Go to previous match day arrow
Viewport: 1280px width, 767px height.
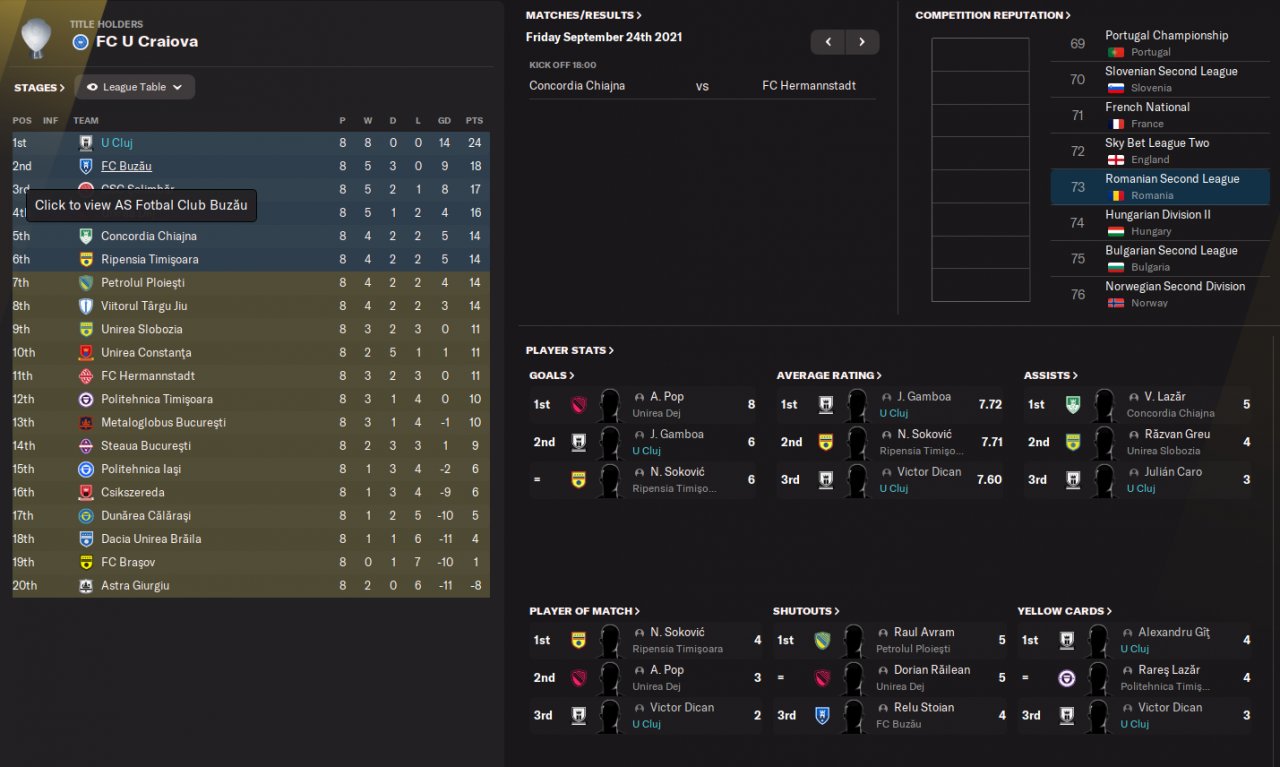pos(828,42)
